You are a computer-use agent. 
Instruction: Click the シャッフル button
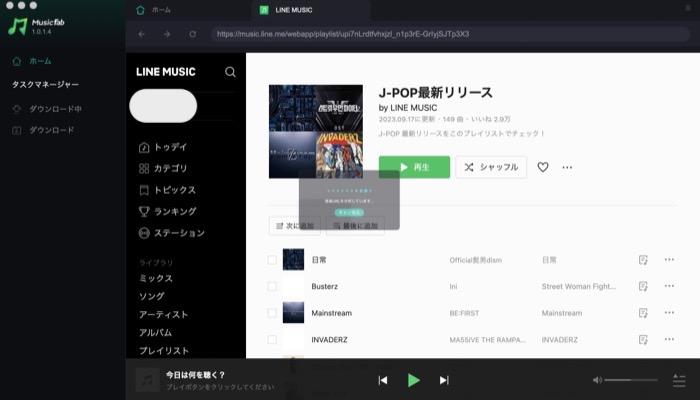pyautogui.click(x=491, y=167)
